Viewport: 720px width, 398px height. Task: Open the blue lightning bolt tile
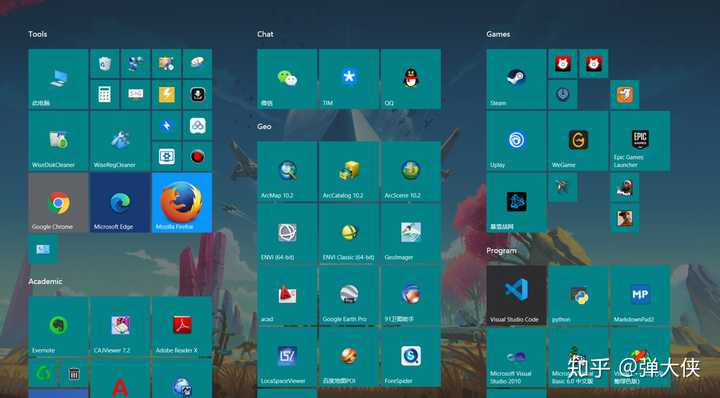pyautogui.click(x=166, y=125)
